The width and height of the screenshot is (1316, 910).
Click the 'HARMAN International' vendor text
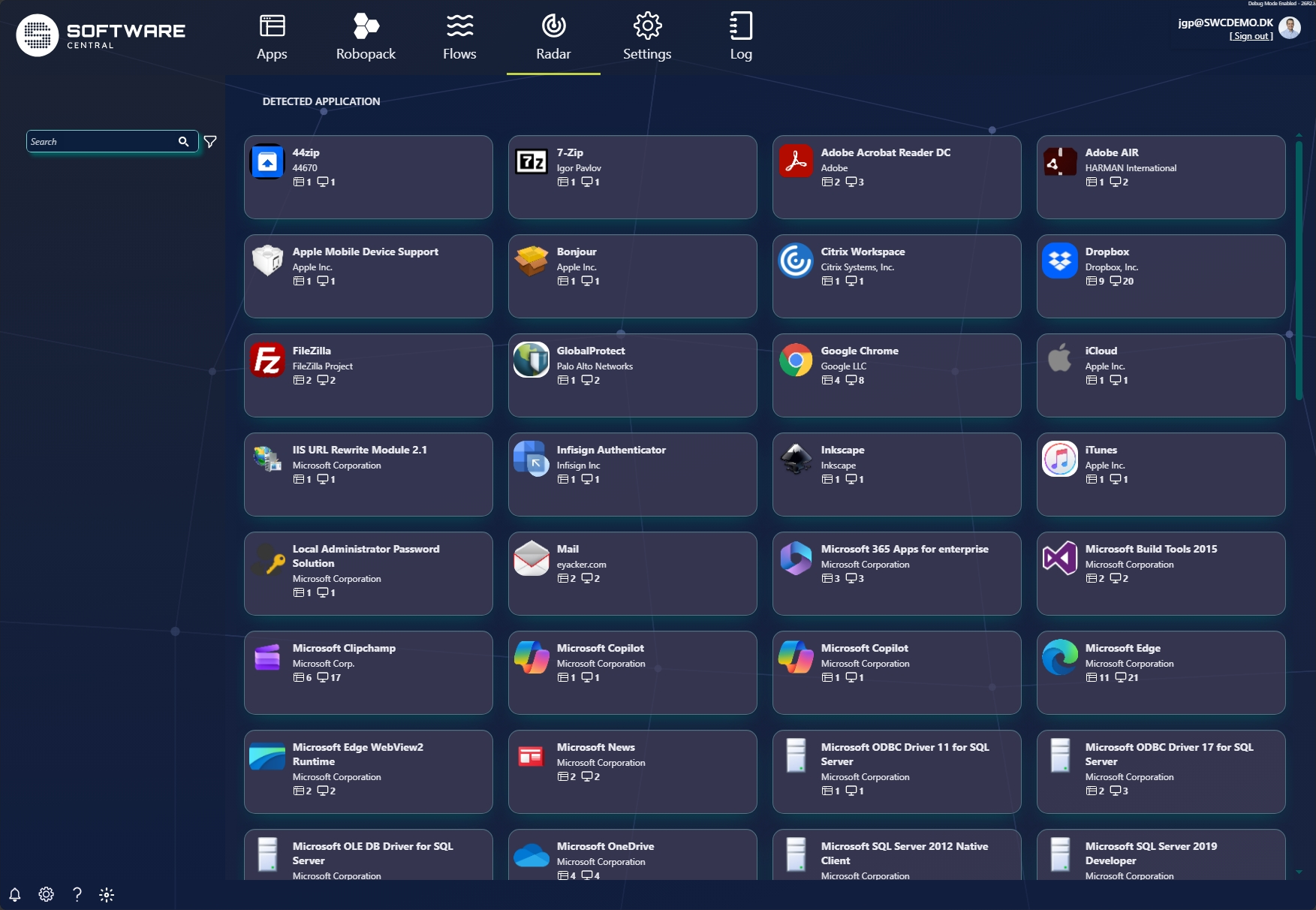click(1131, 168)
